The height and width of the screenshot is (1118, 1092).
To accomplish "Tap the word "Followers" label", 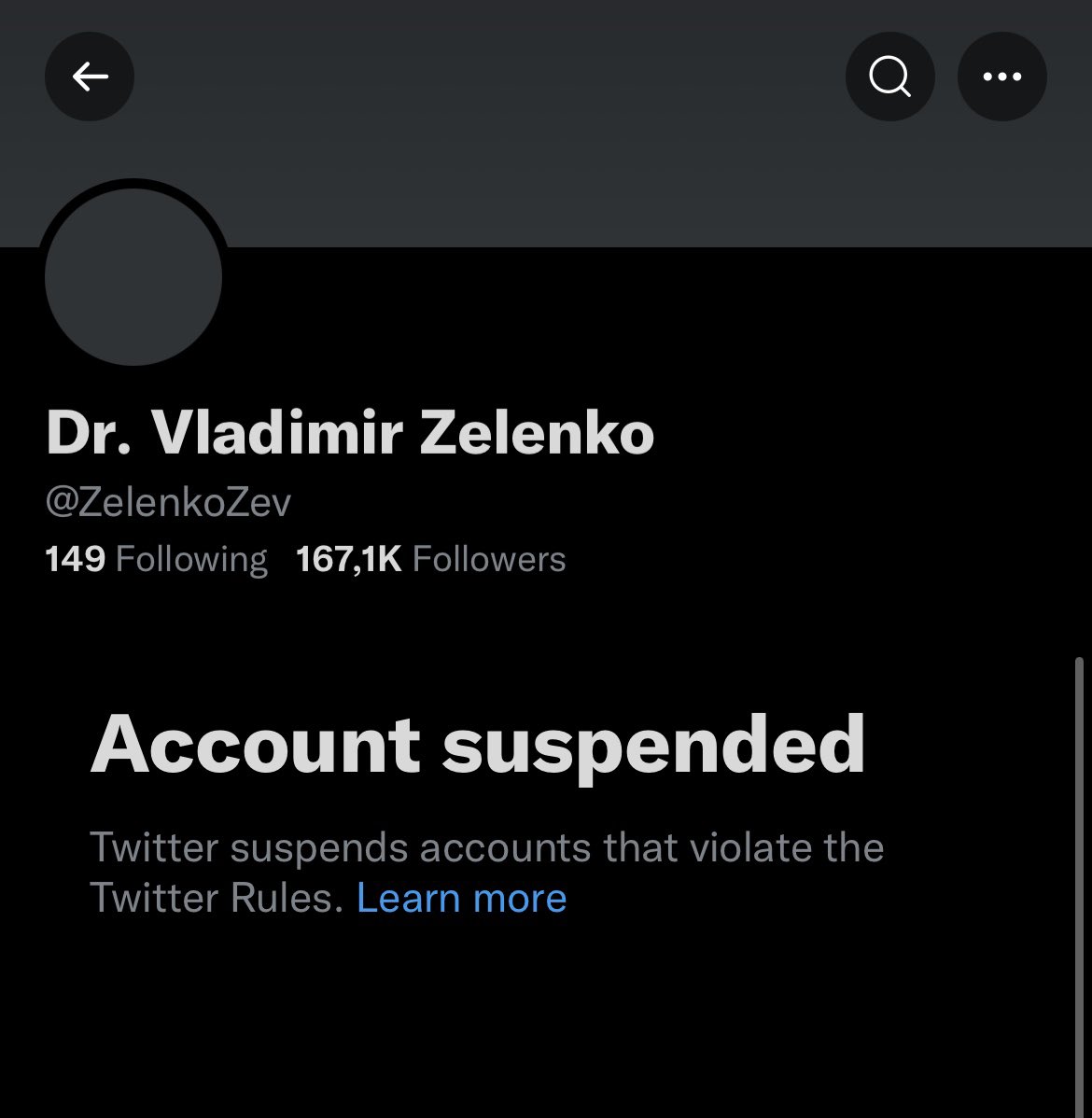I will pos(489,559).
